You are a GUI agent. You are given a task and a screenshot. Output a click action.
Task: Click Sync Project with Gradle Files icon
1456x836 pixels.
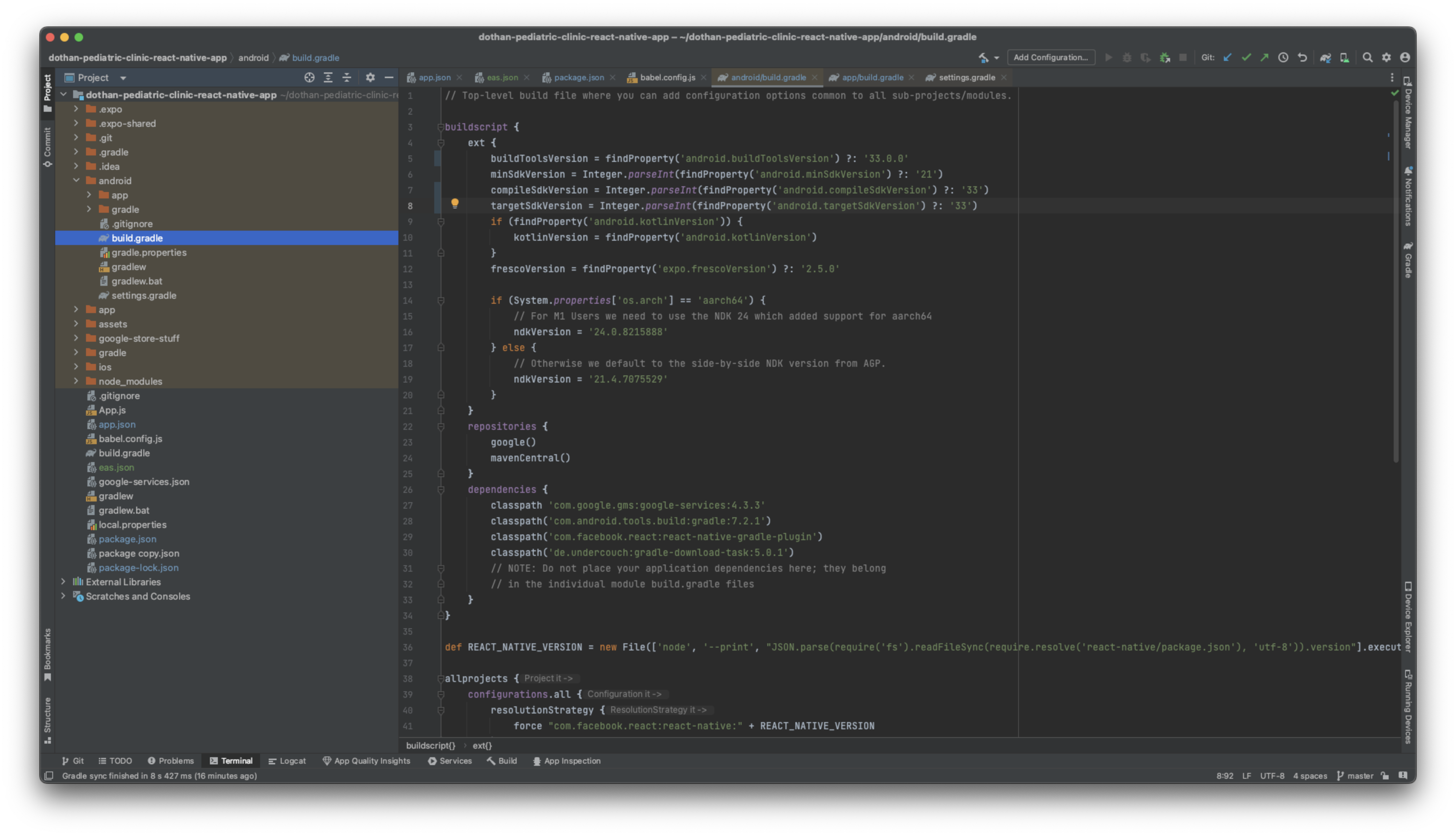point(1325,57)
